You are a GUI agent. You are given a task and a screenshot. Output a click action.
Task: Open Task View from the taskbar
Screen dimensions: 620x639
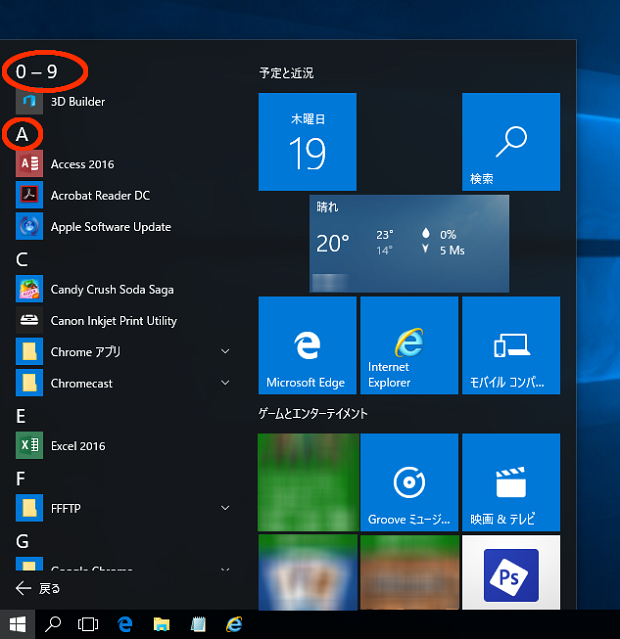(x=88, y=624)
